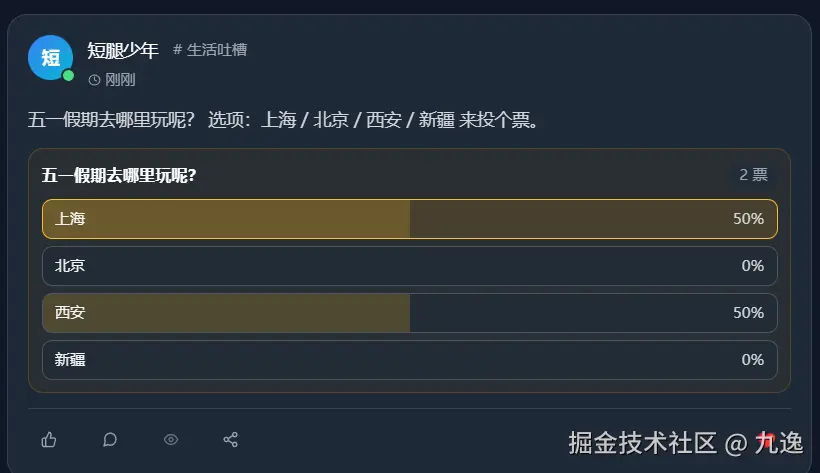Open the blue 短 avatar profile

point(50,57)
